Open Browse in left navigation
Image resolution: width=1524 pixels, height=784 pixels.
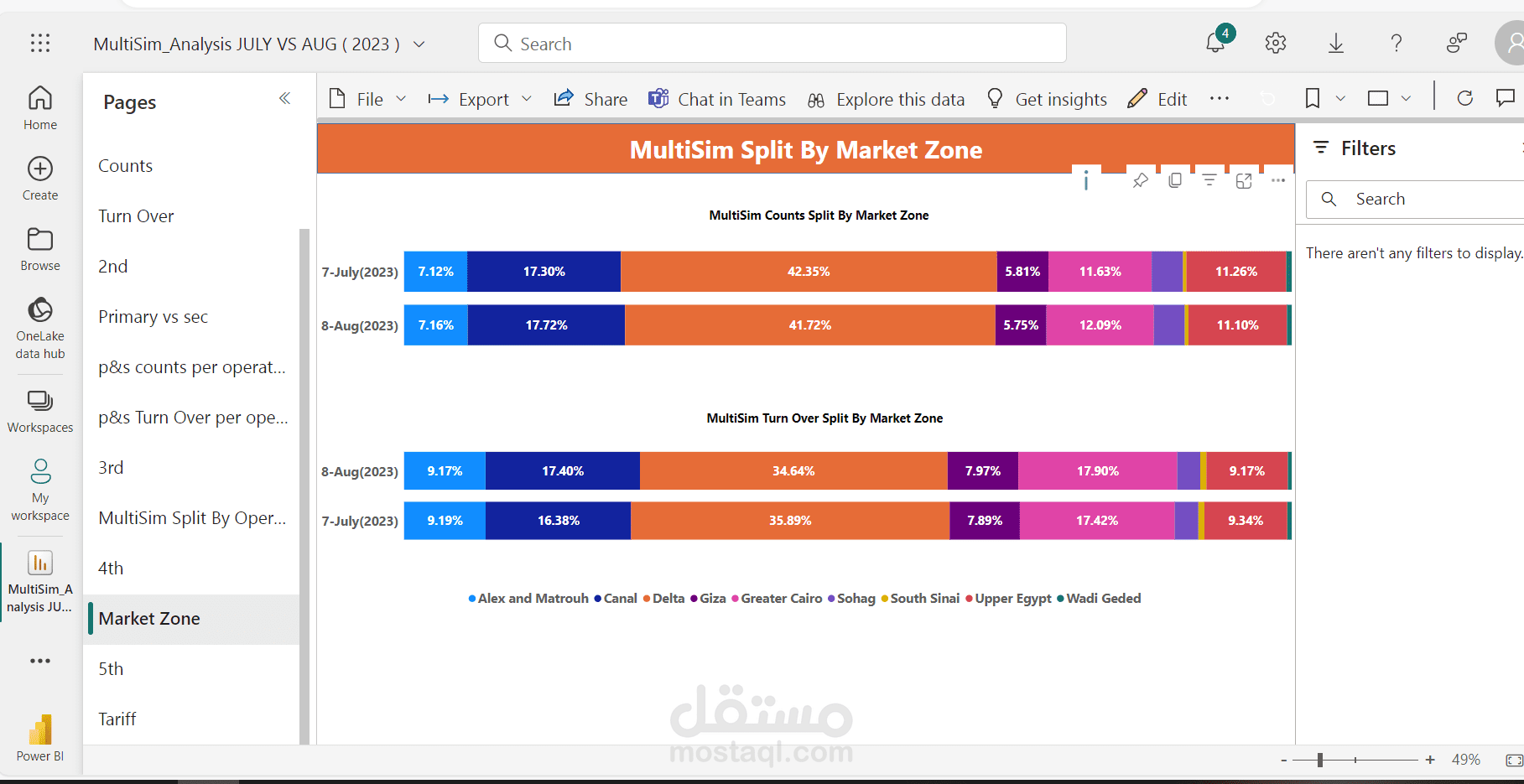tap(40, 249)
